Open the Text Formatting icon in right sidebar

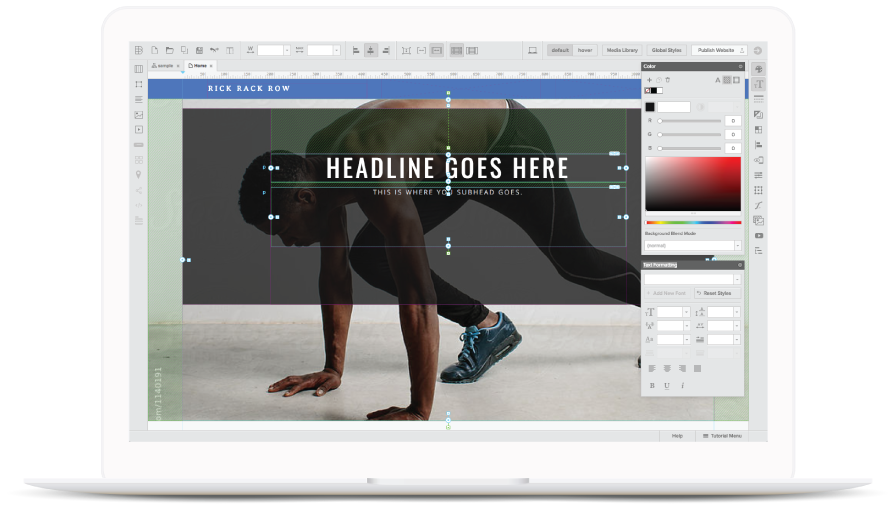click(758, 84)
